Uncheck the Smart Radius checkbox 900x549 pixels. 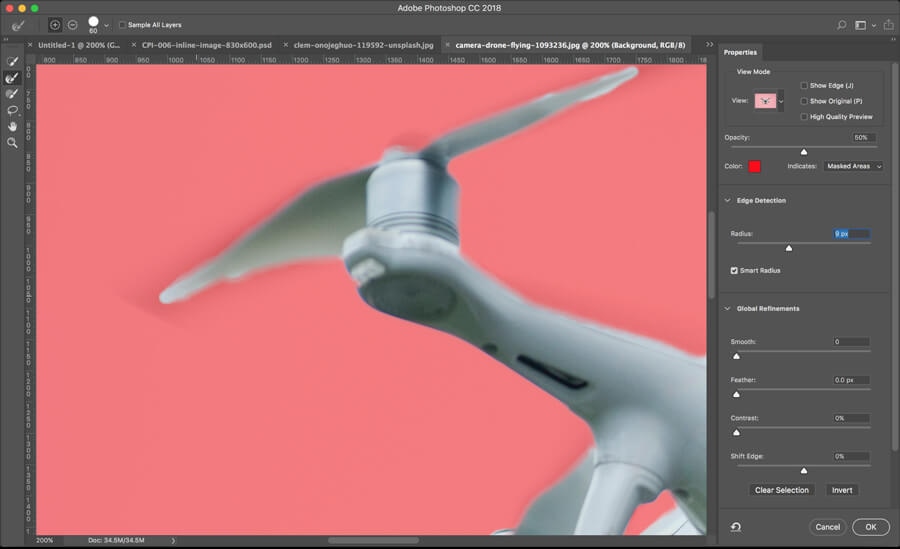coord(734,270)
